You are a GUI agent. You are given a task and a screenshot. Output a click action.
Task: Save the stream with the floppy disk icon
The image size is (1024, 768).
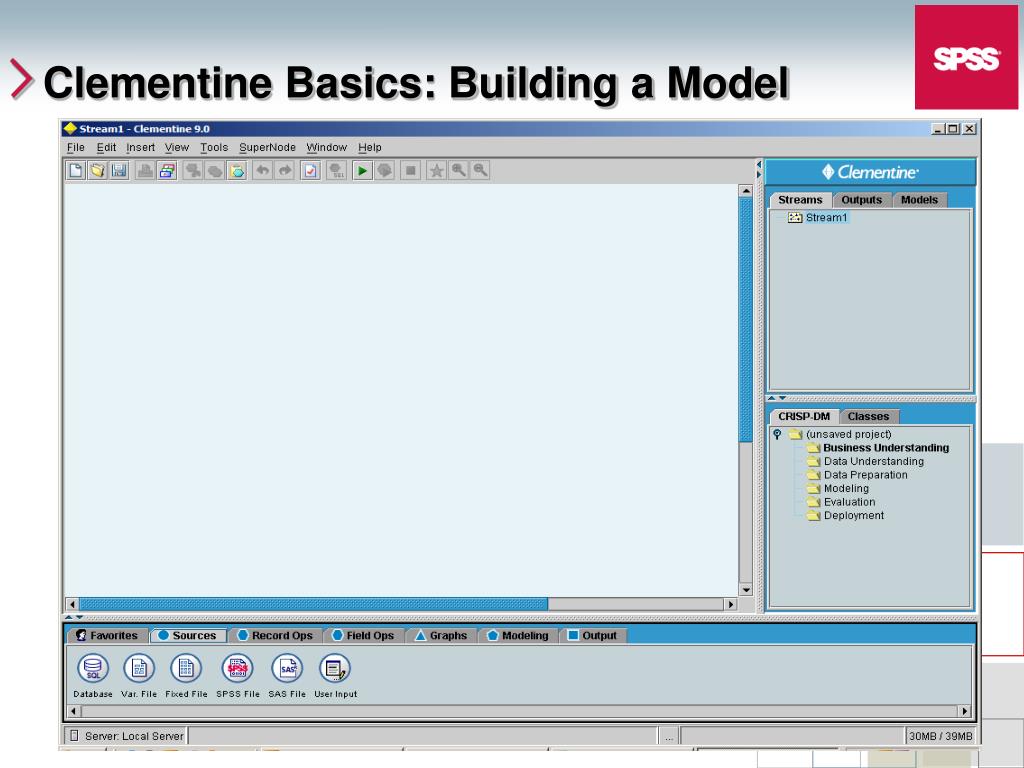click(x=119, y=170)
